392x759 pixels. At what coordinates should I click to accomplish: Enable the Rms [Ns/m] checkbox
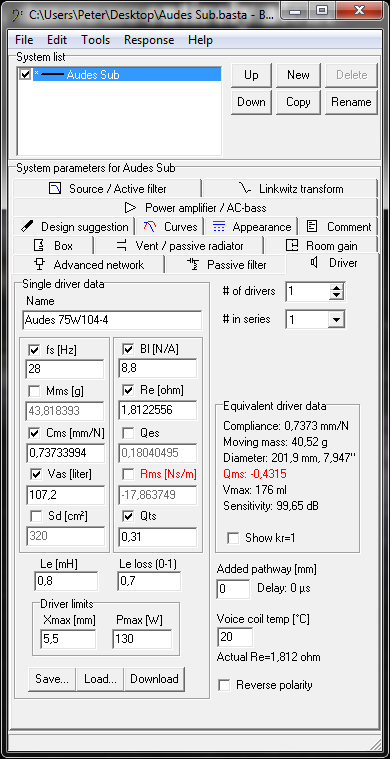point(128,475)
